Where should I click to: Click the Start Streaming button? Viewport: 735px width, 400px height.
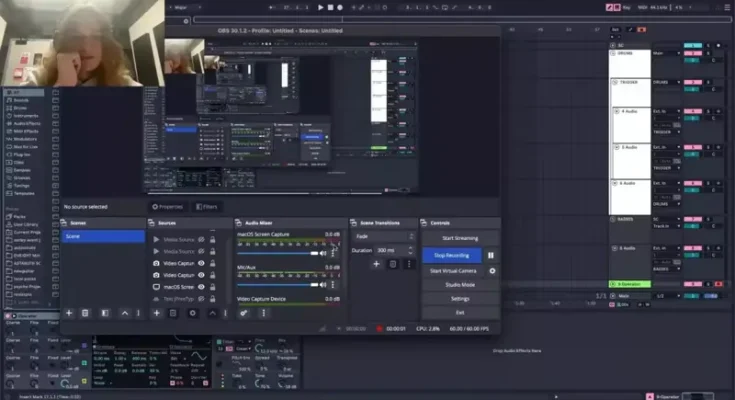click(x=459, y=239)
